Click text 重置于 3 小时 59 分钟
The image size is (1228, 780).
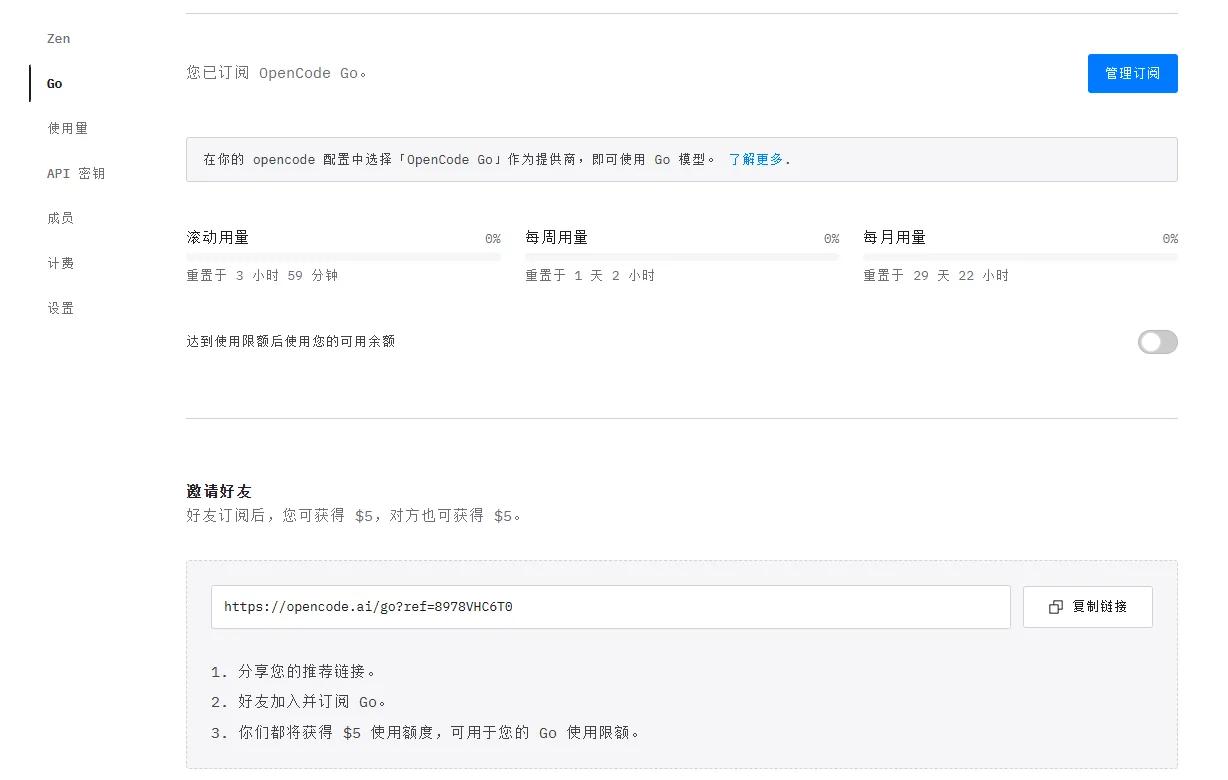click(262, 275)
